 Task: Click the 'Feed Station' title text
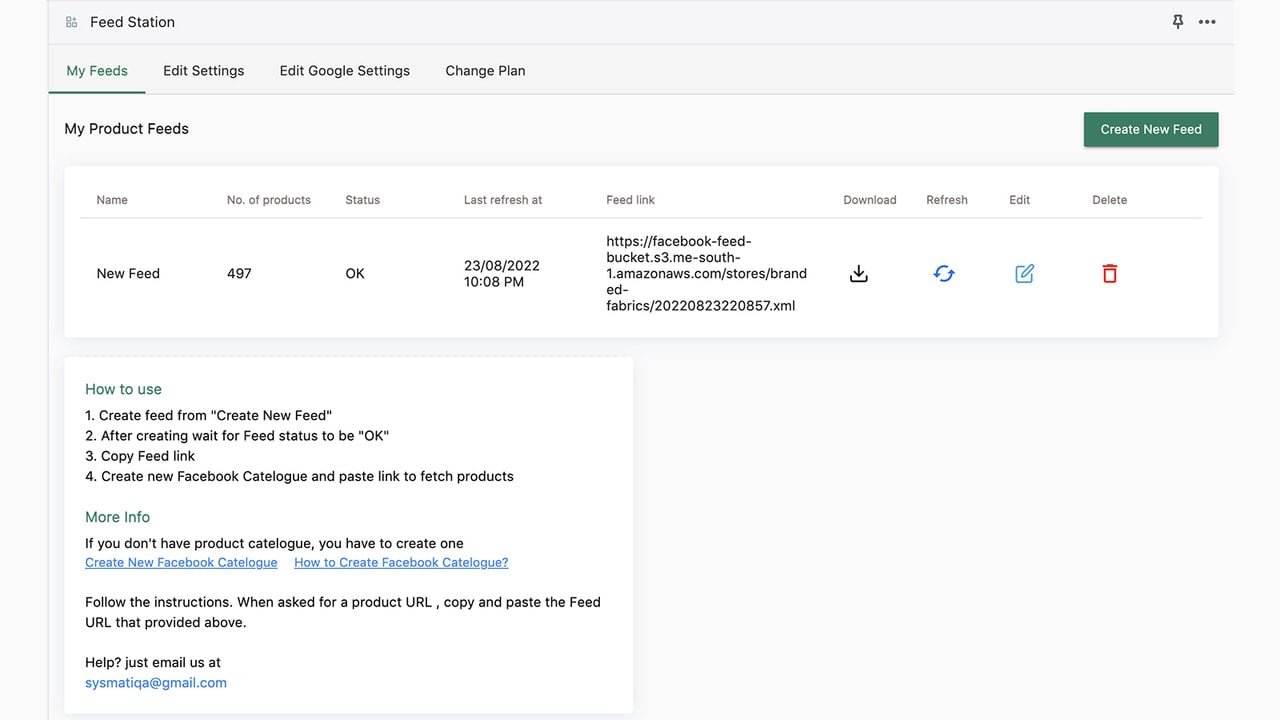132,22
